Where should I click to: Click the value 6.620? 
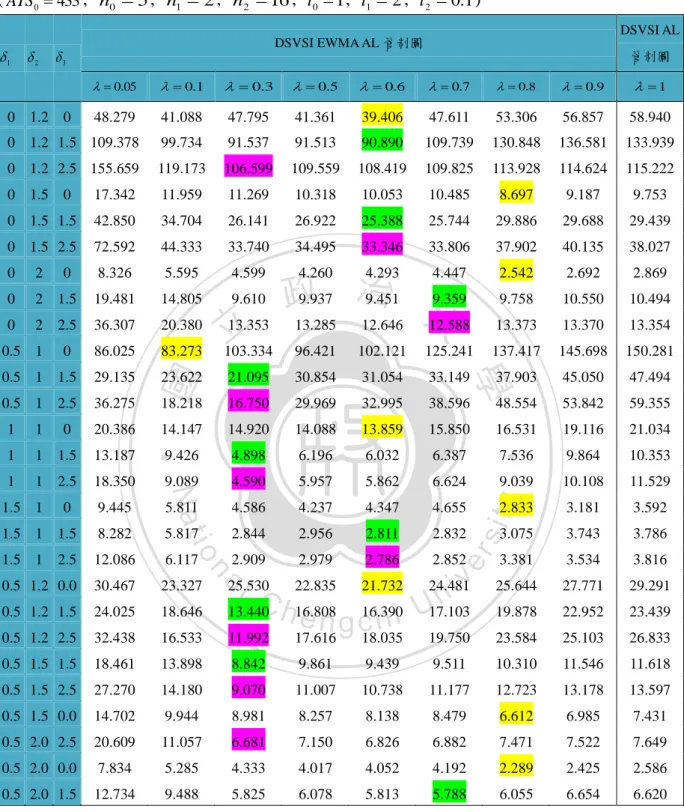point(650,794)
